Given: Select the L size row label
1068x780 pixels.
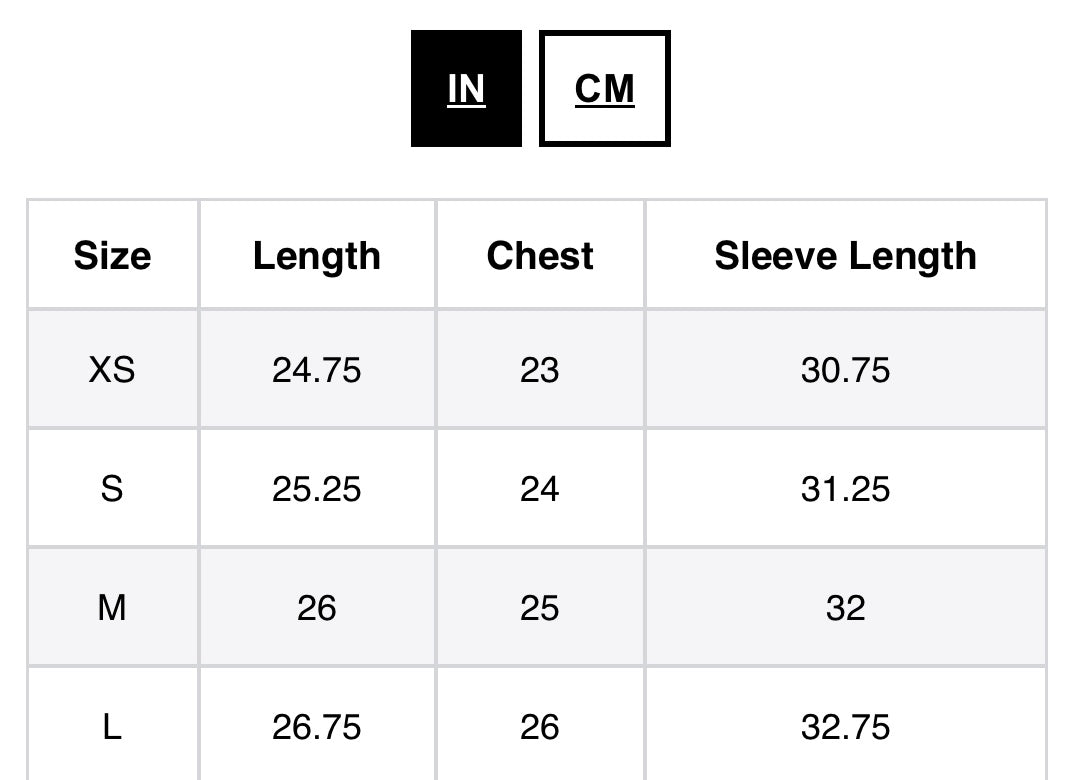Looking at the screenshot, I should [x=112, y=727].
